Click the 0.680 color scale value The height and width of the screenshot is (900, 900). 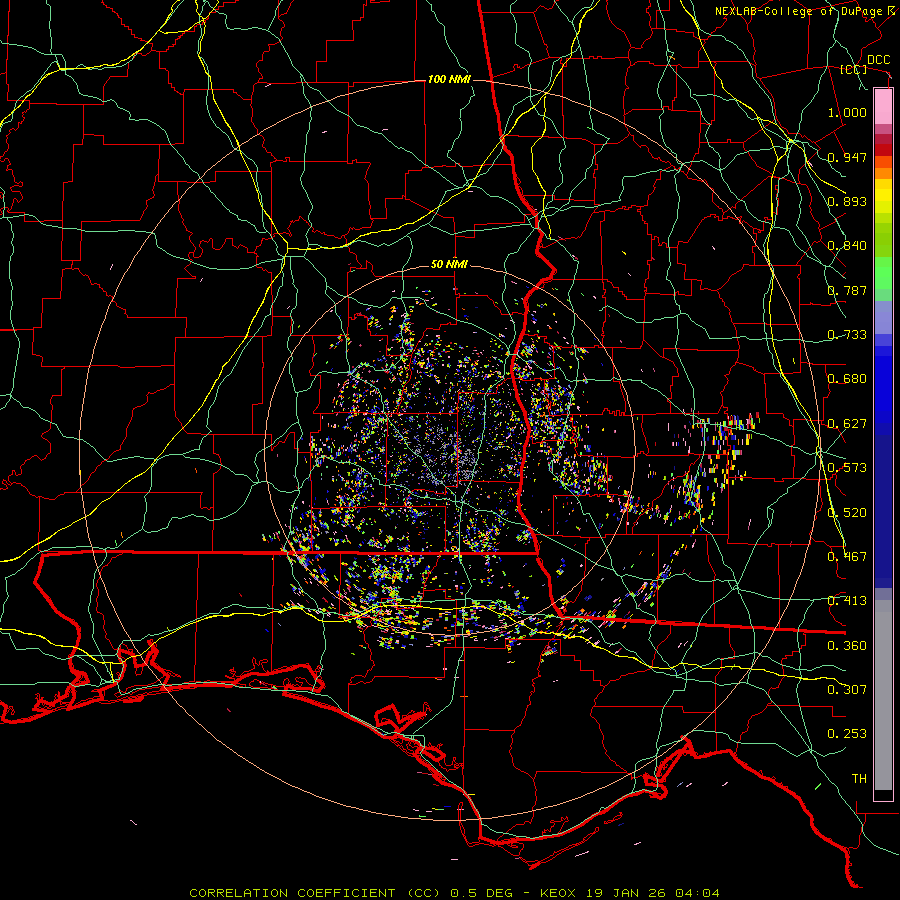coord(847,379)
